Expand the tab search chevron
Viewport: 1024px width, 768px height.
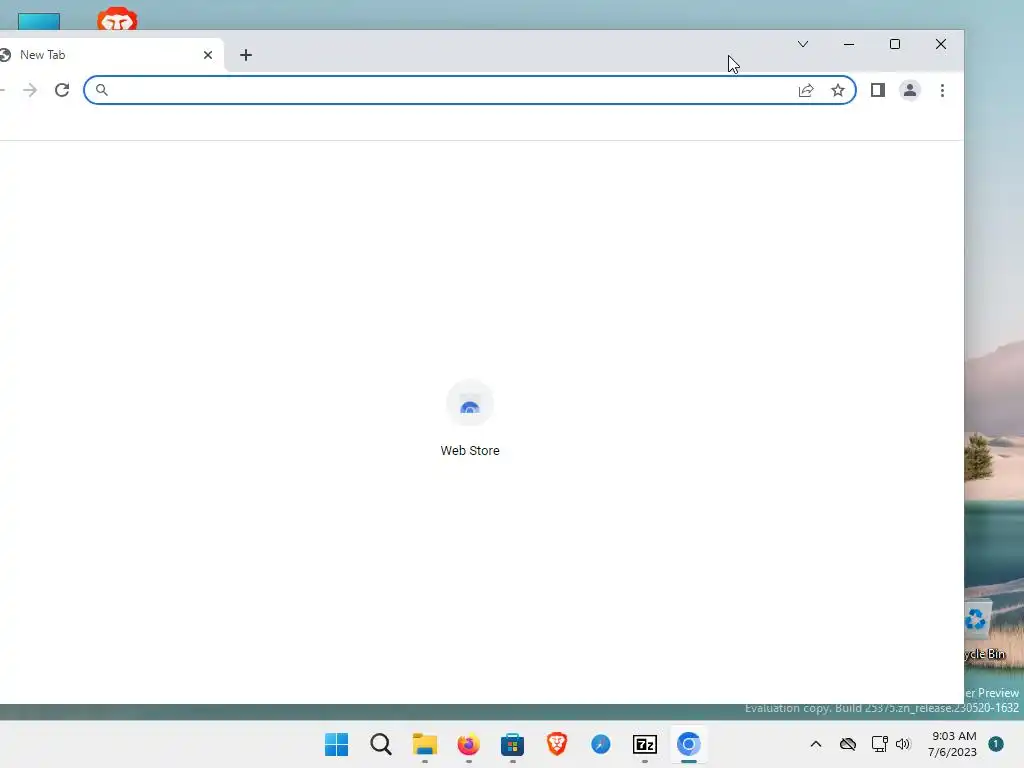pos(803,44)
